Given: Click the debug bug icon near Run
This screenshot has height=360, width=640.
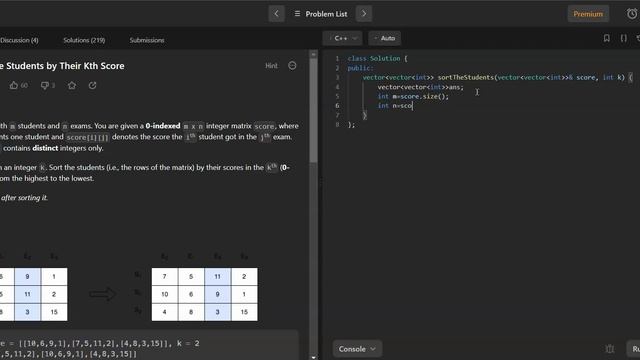Looking at the screenshot, I should pyautogui.click(x=610, y=349).
